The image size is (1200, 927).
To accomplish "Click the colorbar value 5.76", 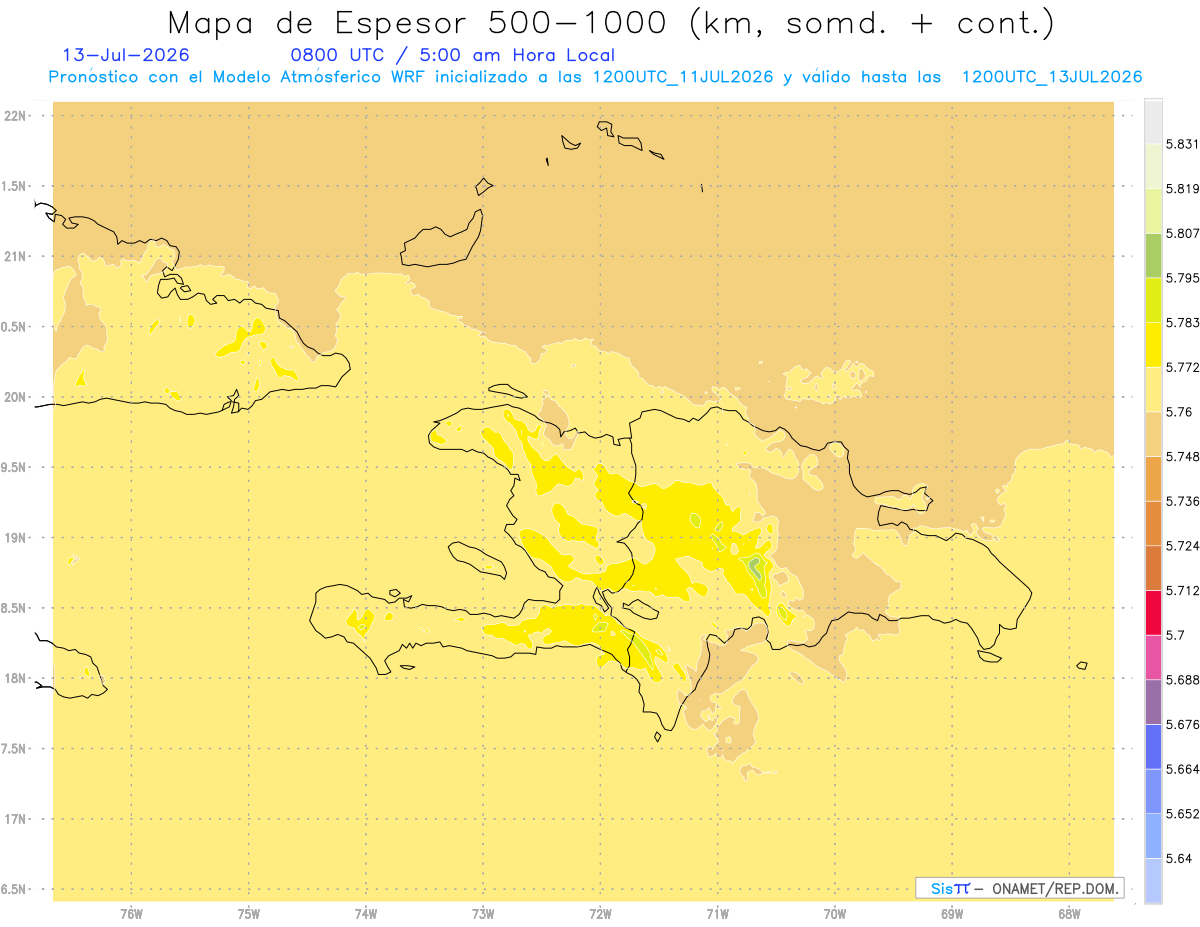I will 1179,412.
